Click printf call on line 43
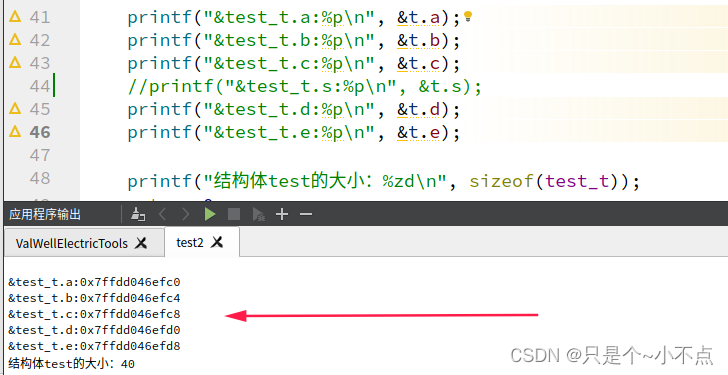 pos(293,64)
